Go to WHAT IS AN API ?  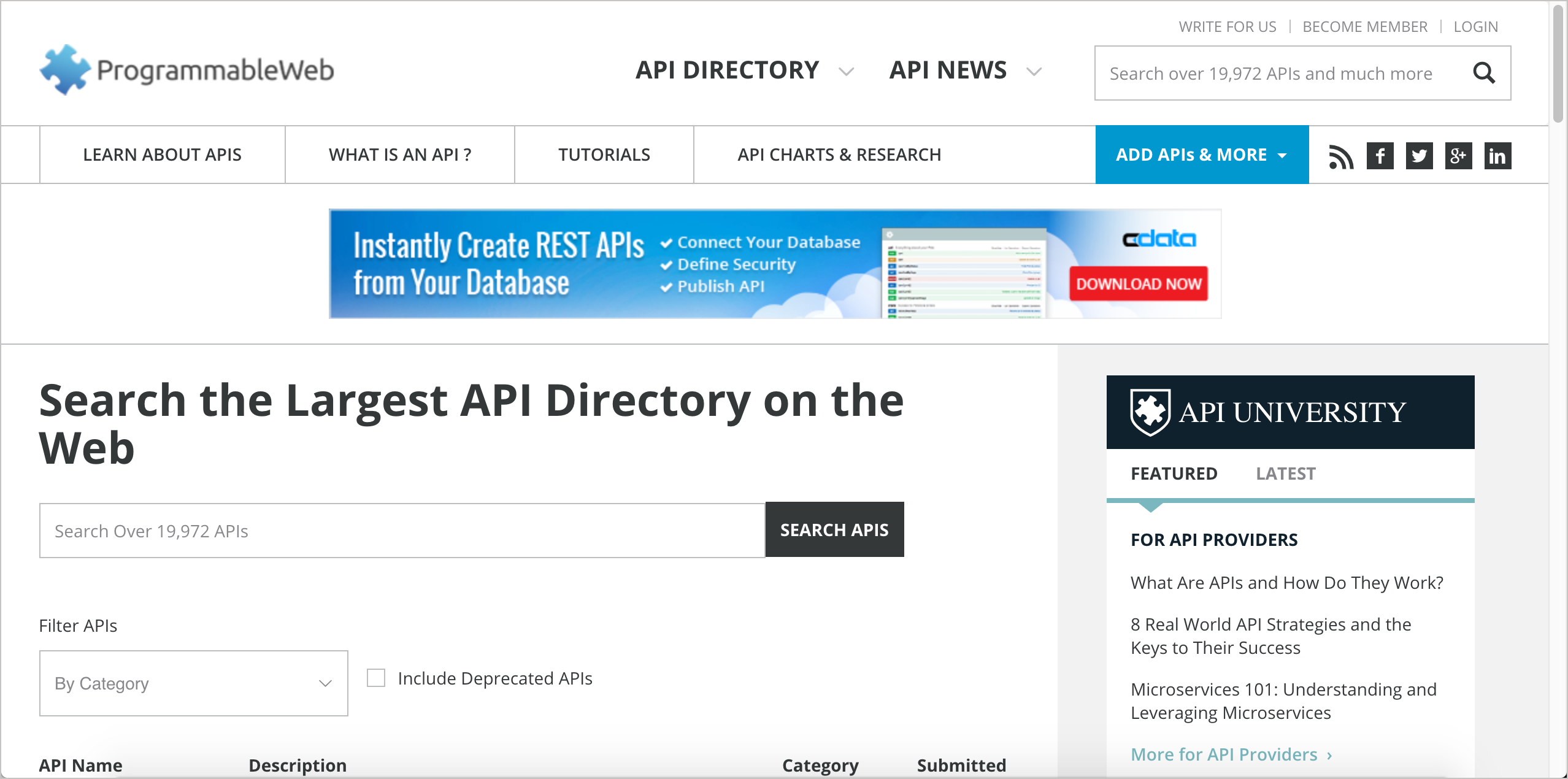pyautogui.click(x=400, y=155)
